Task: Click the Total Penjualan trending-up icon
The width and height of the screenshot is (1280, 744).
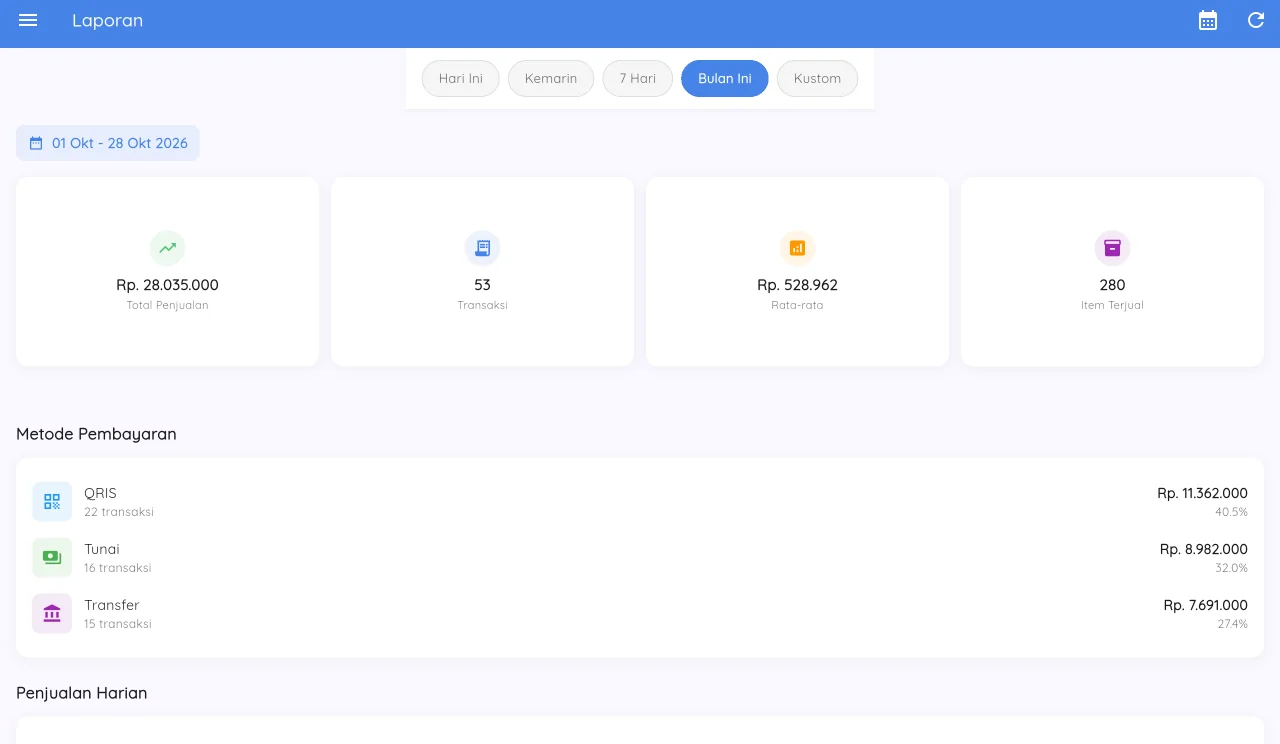Action: pyautogui.click(x=168, y=248)
